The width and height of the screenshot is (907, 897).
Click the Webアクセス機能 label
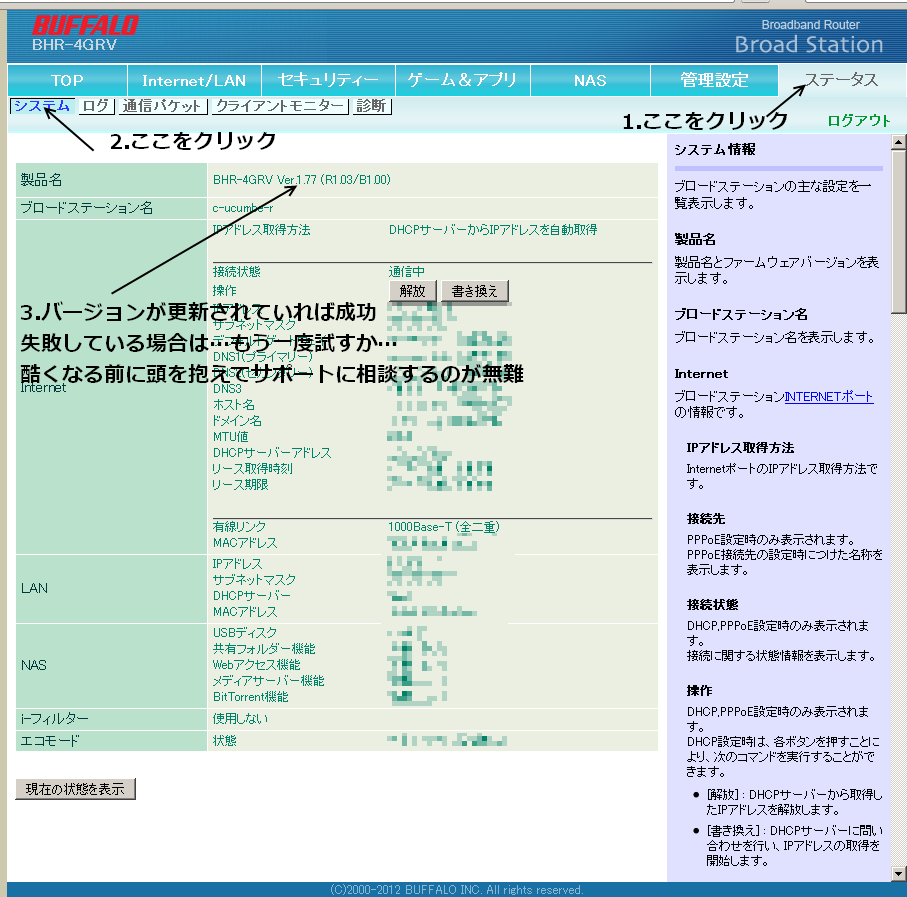256,665
